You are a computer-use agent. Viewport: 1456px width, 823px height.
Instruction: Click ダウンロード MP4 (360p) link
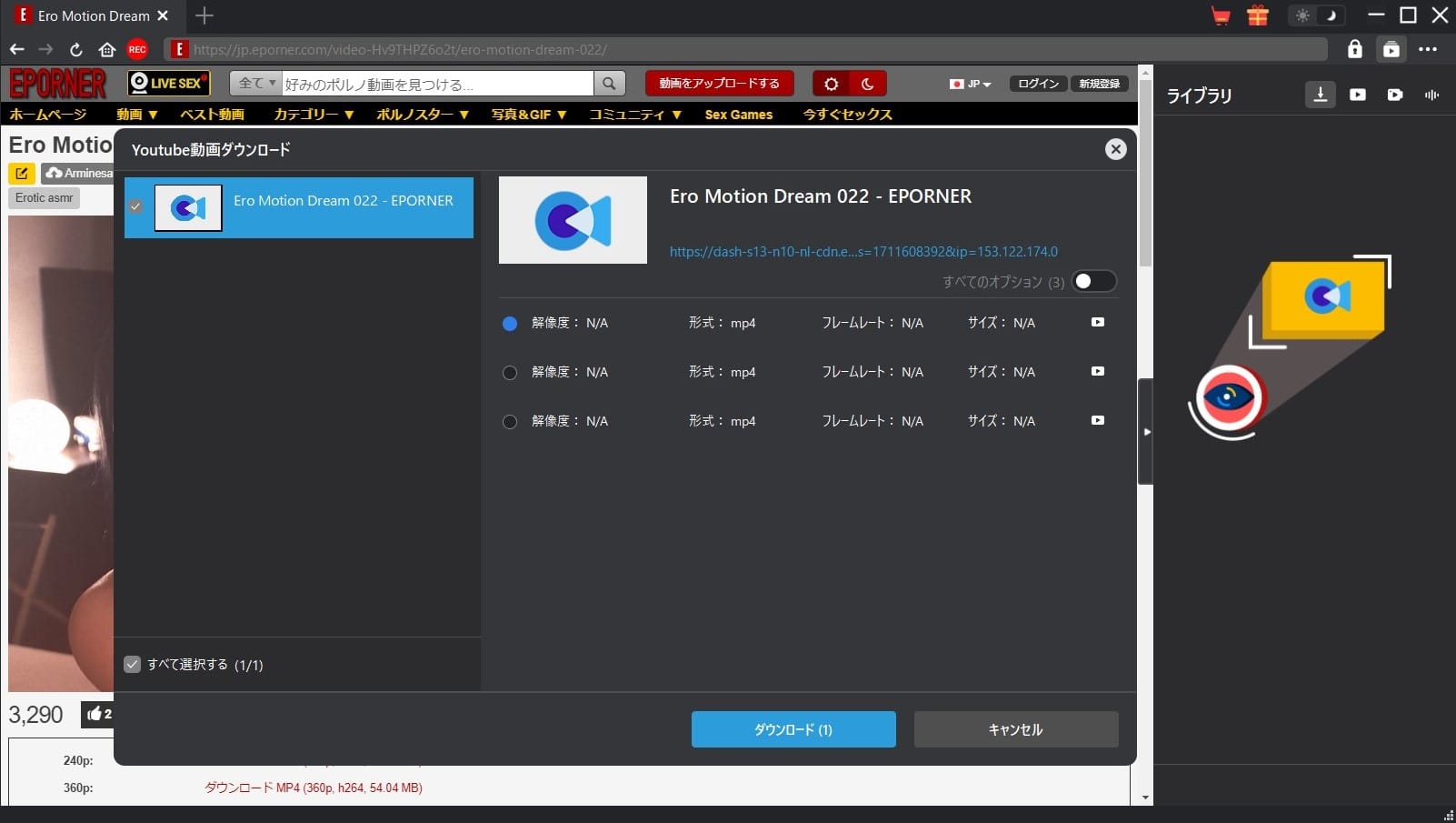pos(313,788)
